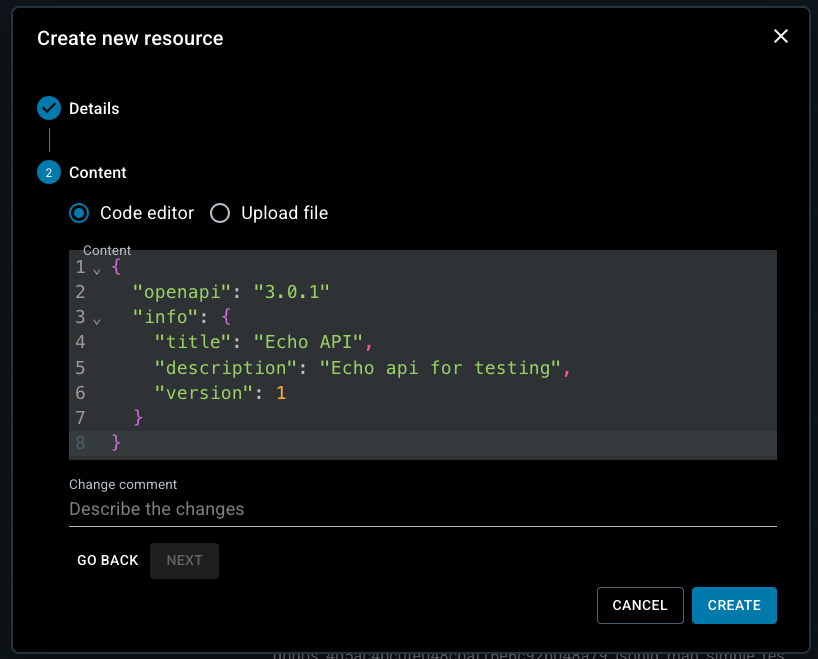This screenshot has height=659, width=818.
Task: Click the CREATE button
Action: tap(734, 605)
